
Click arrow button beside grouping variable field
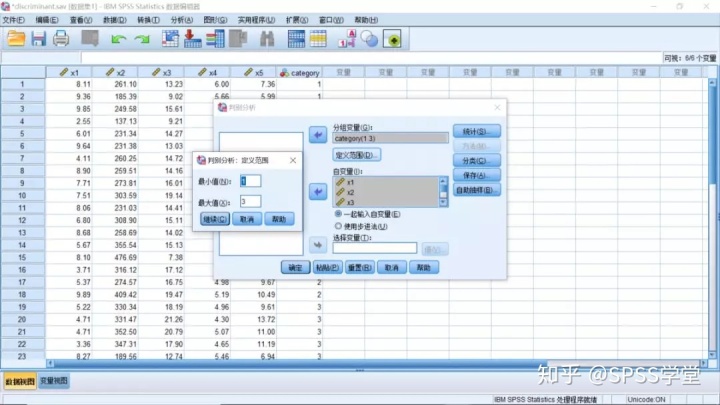pos(318,135)
